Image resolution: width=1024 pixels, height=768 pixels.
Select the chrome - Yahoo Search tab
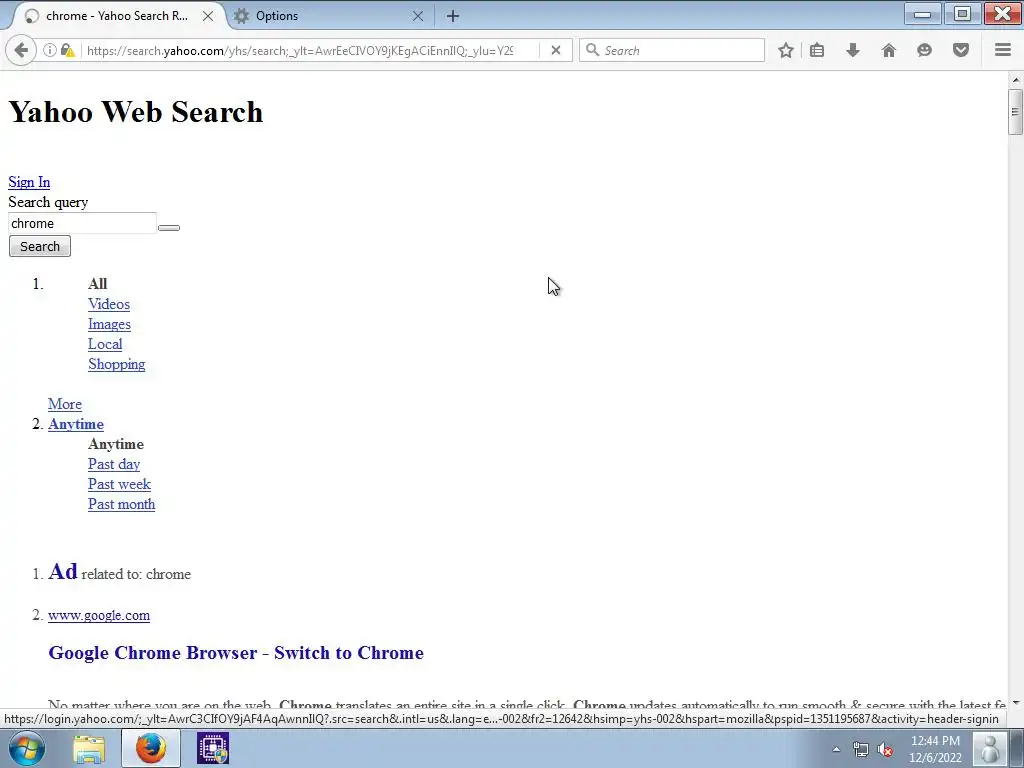[x=118, y=16]
